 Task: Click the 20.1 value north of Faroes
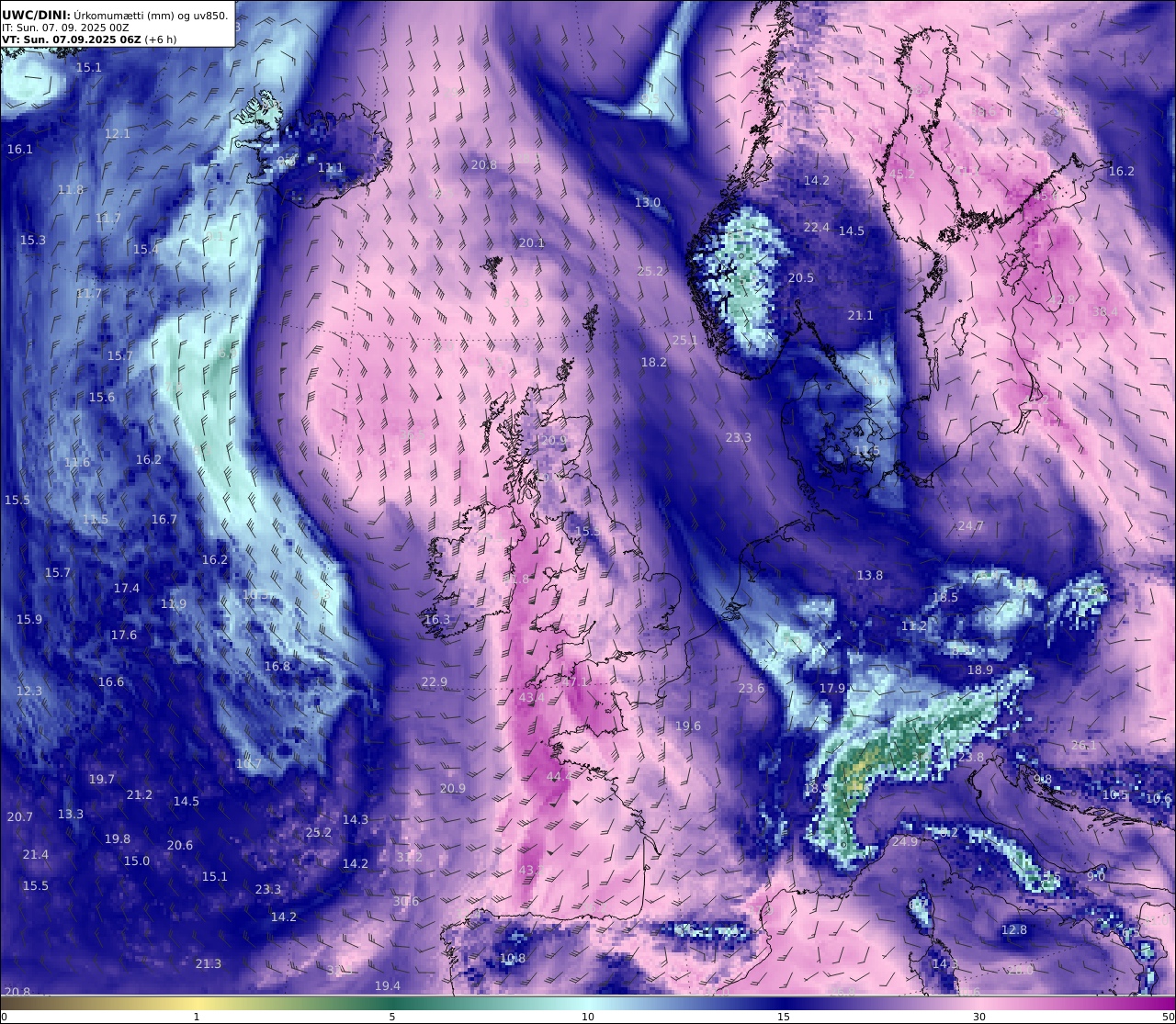coord(532,242)
